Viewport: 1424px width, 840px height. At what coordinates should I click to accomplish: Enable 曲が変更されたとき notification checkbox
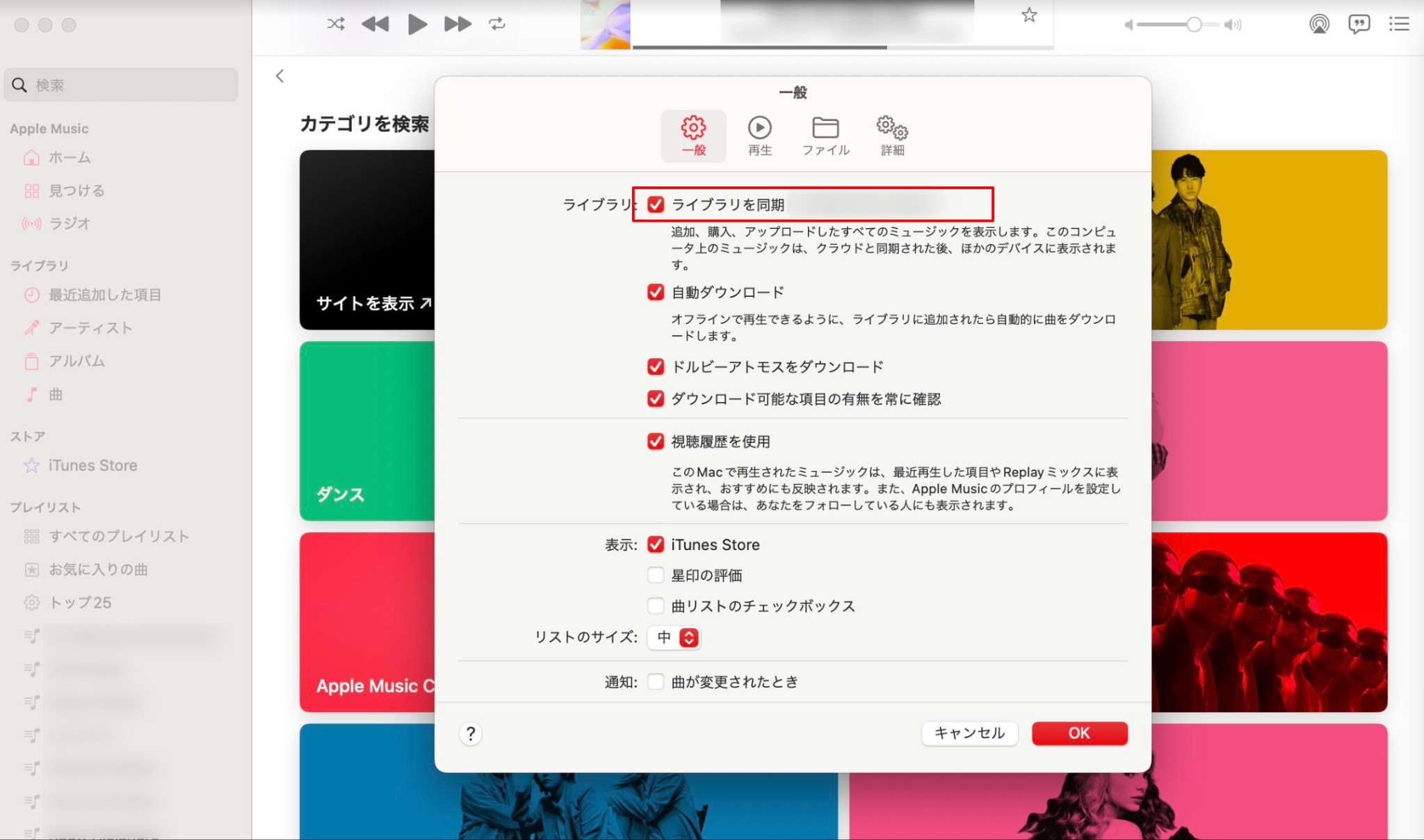pos(656,681)
